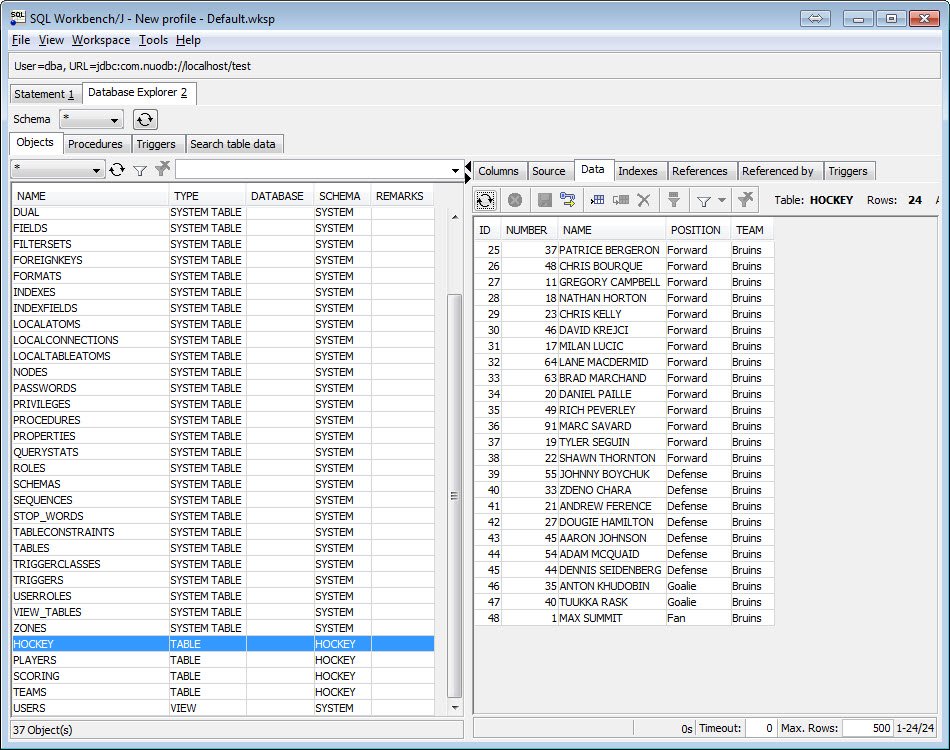Click the remove data filter icon
This screenshot has width=950, height=750.
point(746,199)
